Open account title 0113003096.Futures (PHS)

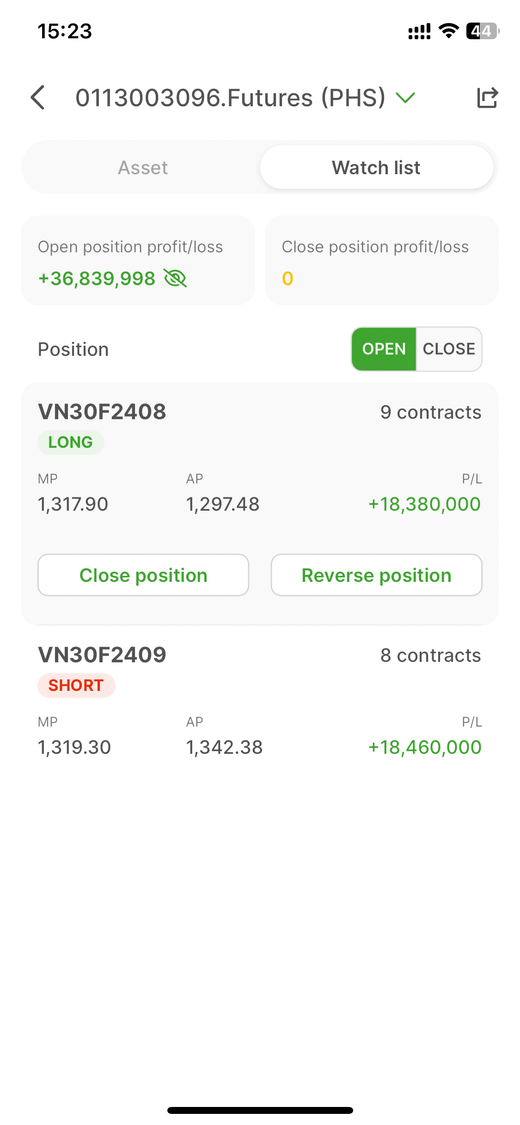[x=230, y=98]
